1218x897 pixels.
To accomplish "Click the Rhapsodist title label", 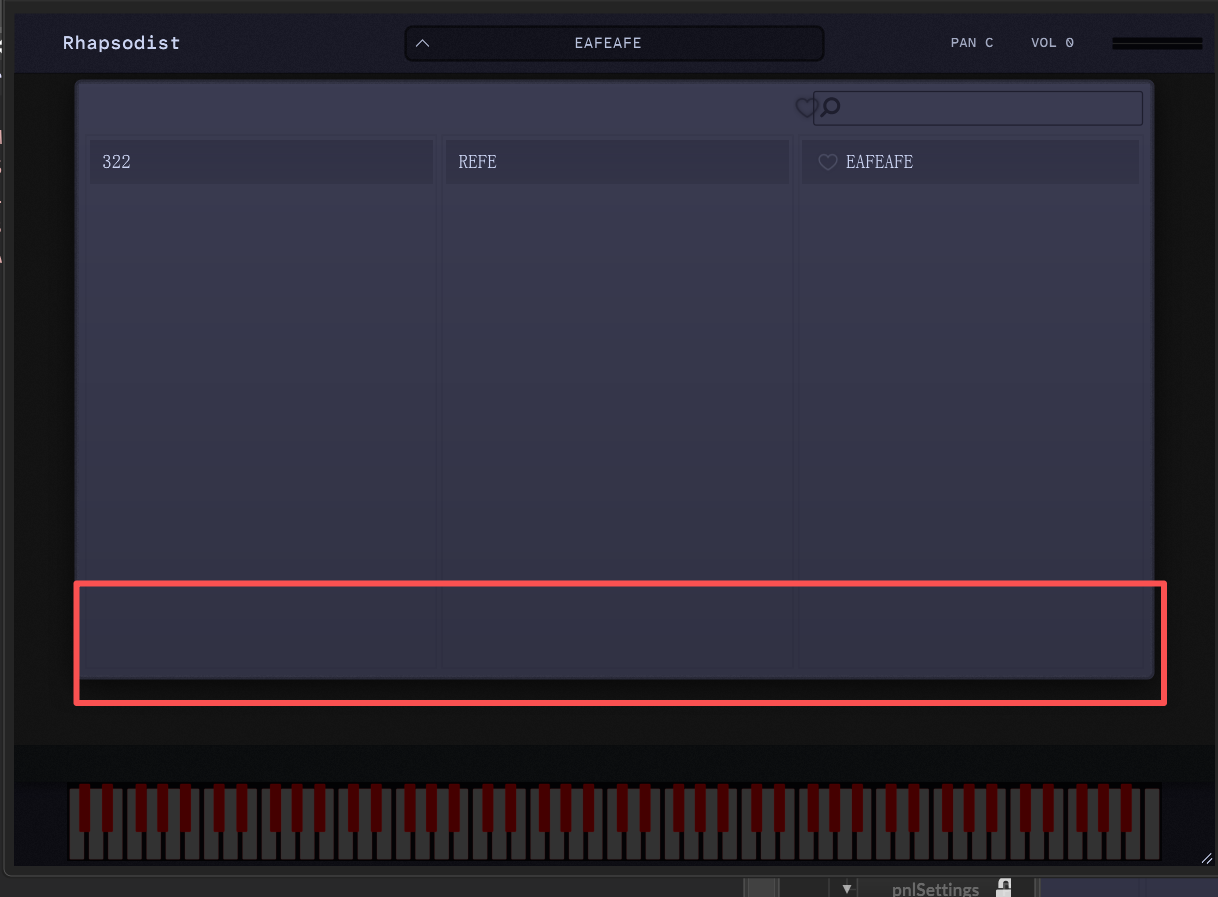I will click(121, 43).
